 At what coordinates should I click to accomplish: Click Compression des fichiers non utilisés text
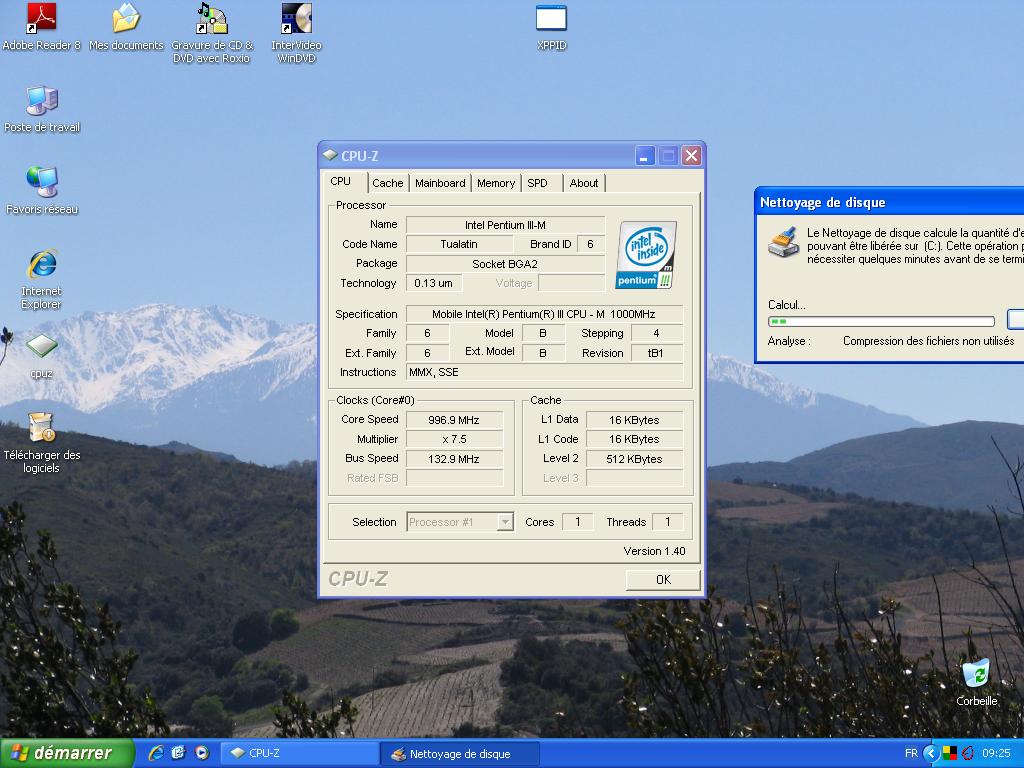pyautogui.click(x=928, y=341)
